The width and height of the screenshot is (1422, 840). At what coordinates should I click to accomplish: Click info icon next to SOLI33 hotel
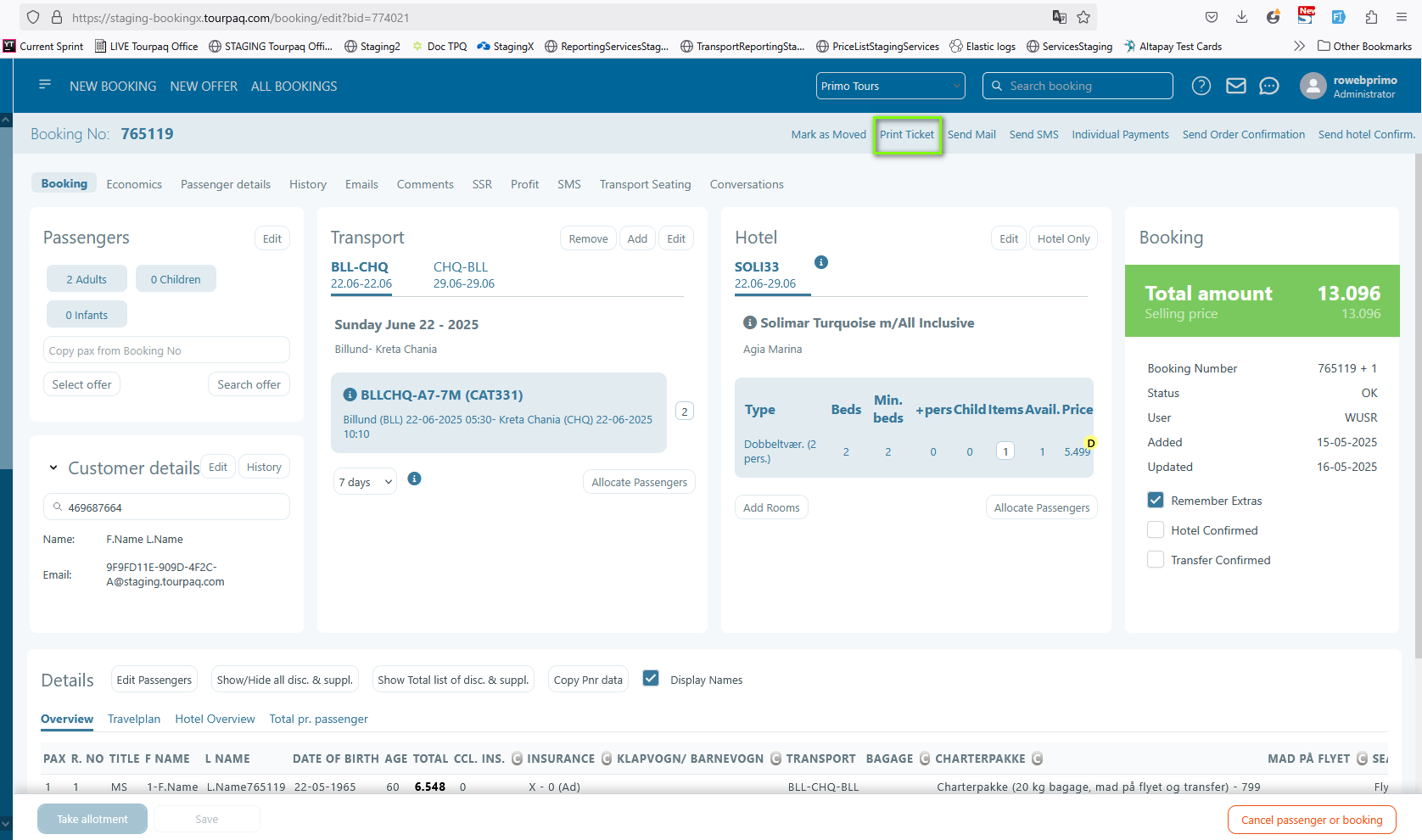coord(820,262)
